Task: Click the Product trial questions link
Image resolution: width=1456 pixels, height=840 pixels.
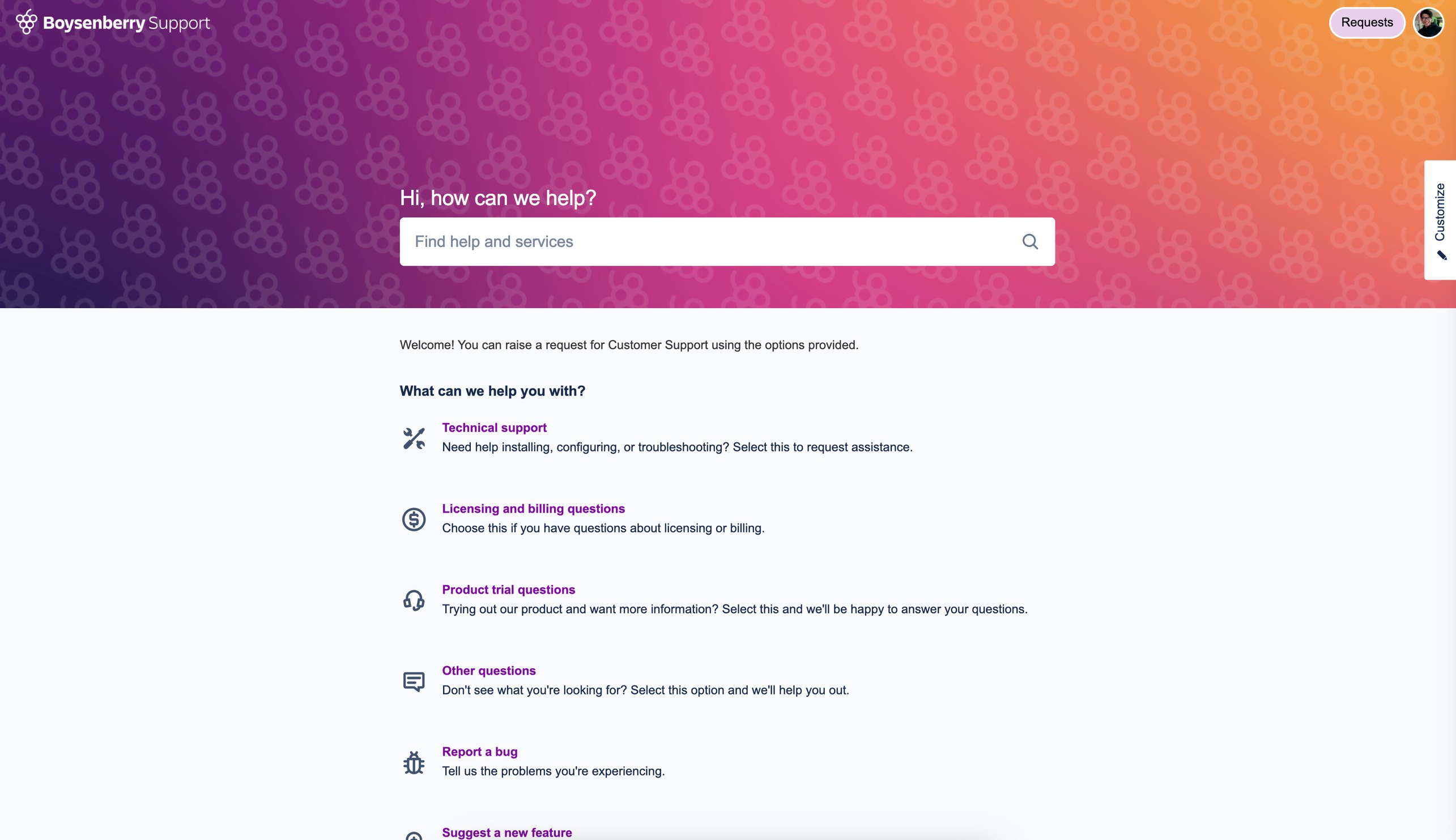Action: [509, 589]
